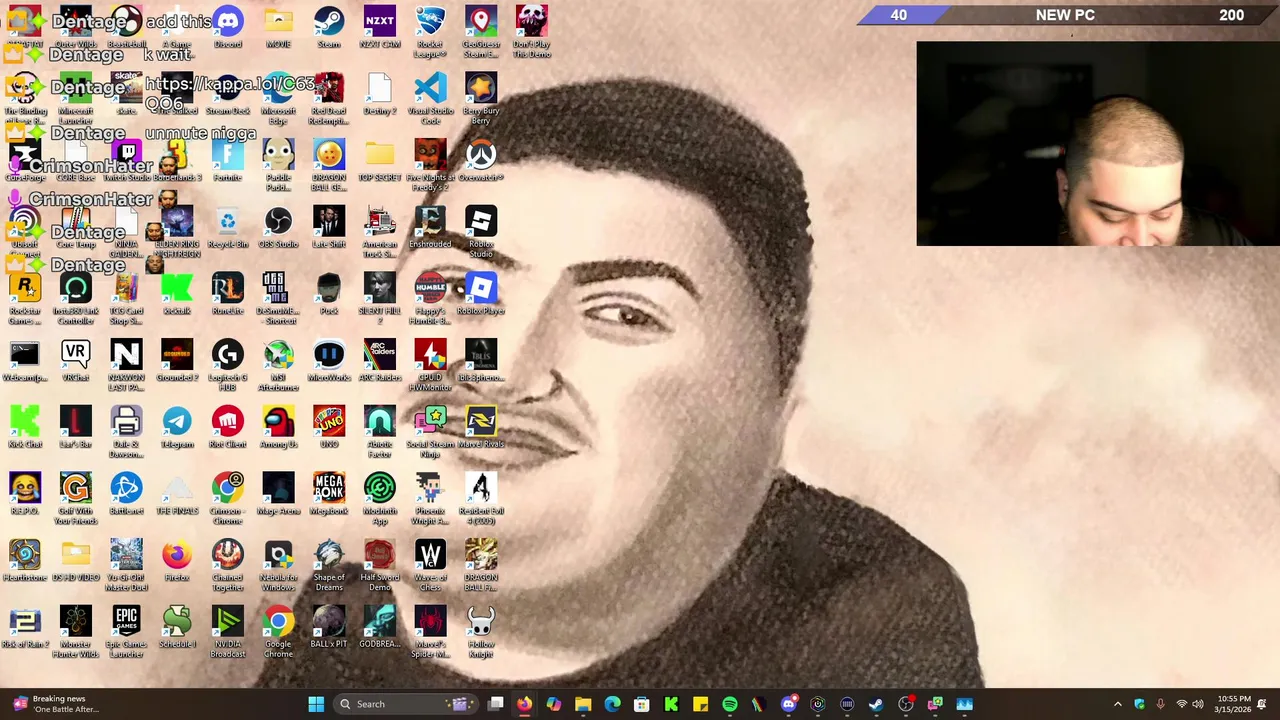Open Epic Games Launcher shortcut
The height and width of the screenshot is (720, 1280).
126,632
